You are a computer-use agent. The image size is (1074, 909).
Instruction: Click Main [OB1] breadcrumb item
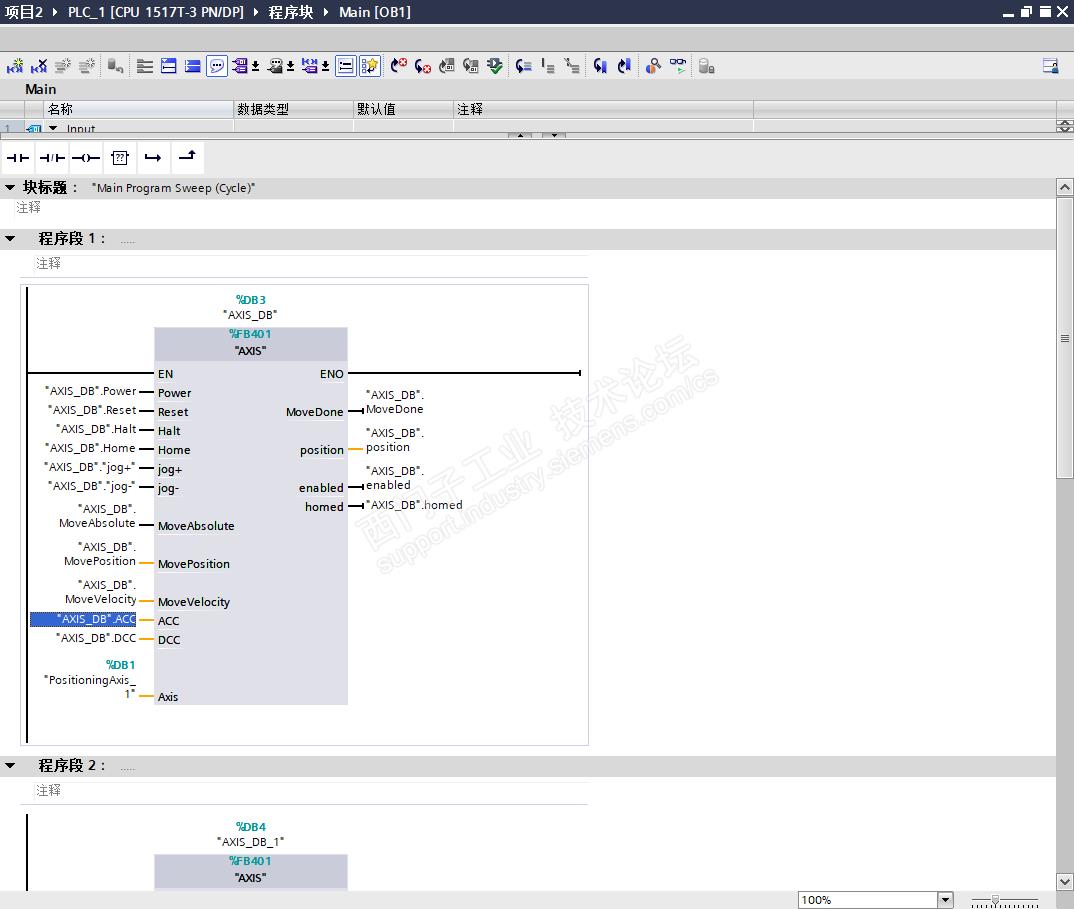coord(375,12)
